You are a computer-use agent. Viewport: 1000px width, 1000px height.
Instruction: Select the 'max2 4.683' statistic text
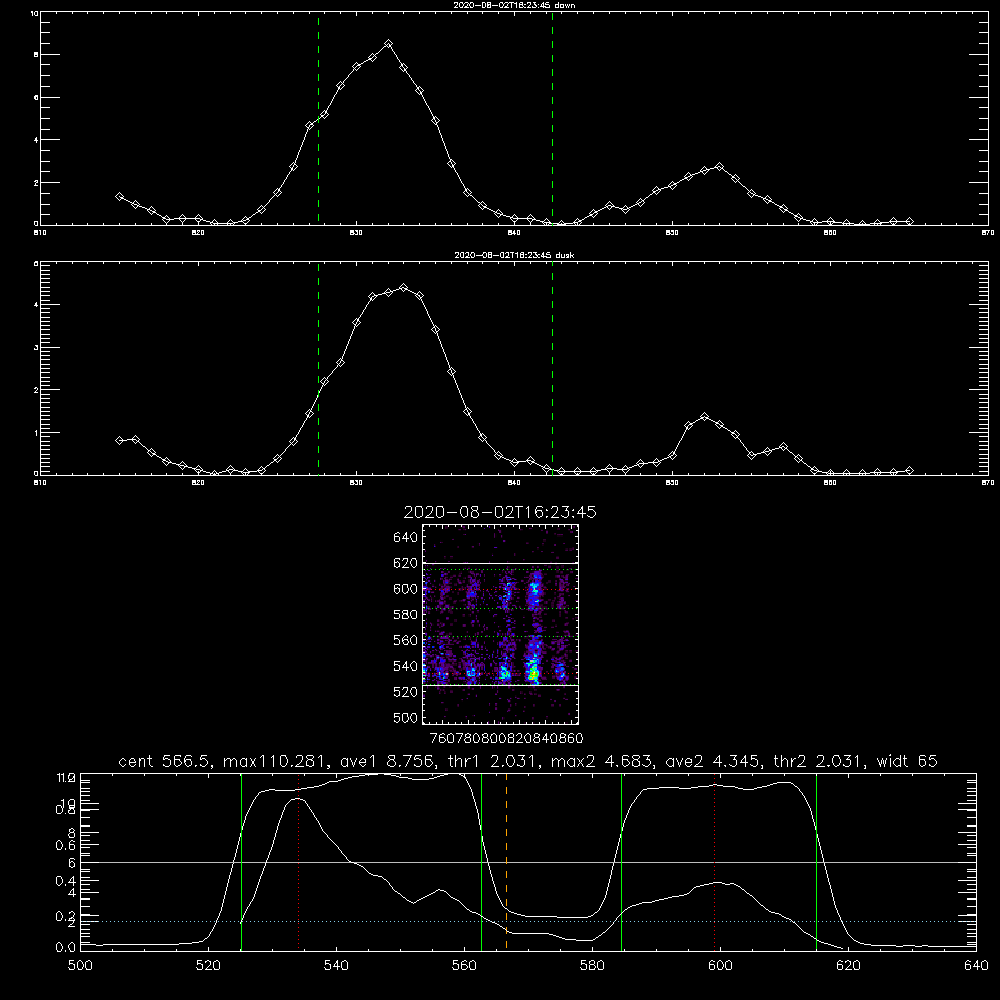click(x=599, y=761)
